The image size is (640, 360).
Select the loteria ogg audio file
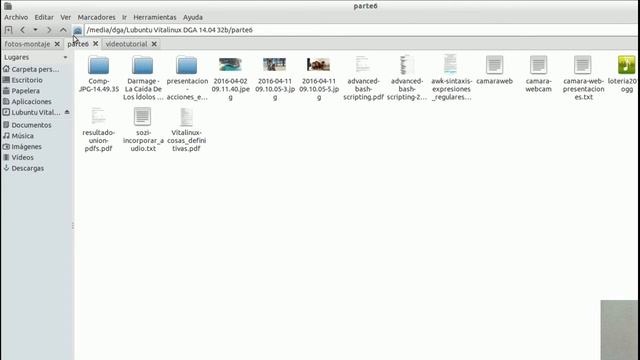click(x=627, y=65)
